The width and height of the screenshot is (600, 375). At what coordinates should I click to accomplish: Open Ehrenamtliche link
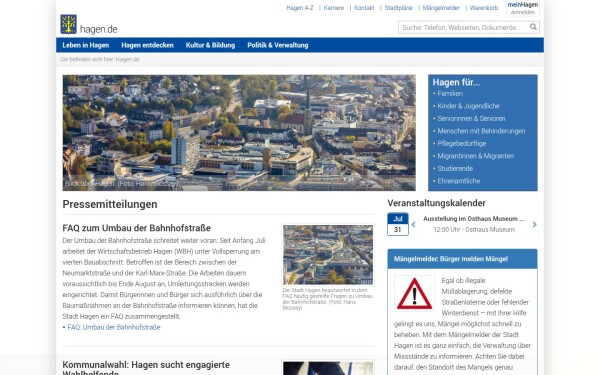pyautogui.click(x=459, y=181)
